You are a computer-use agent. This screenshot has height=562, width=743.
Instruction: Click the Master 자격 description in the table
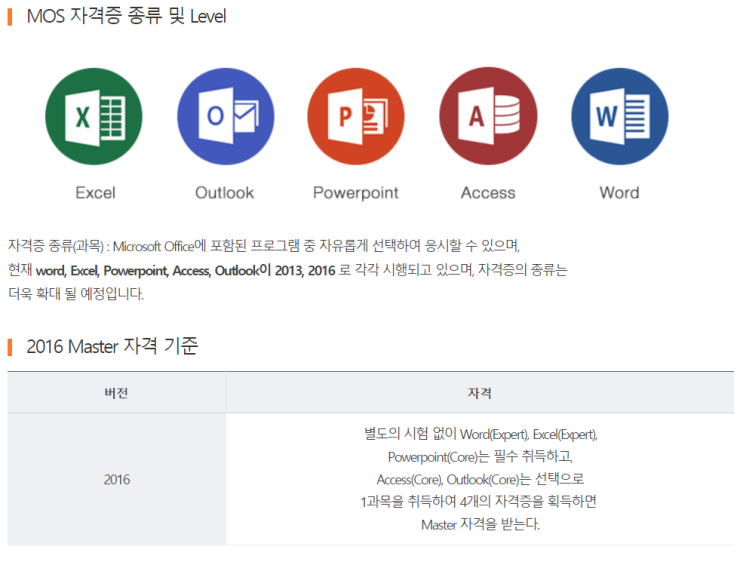coord(479,479)
